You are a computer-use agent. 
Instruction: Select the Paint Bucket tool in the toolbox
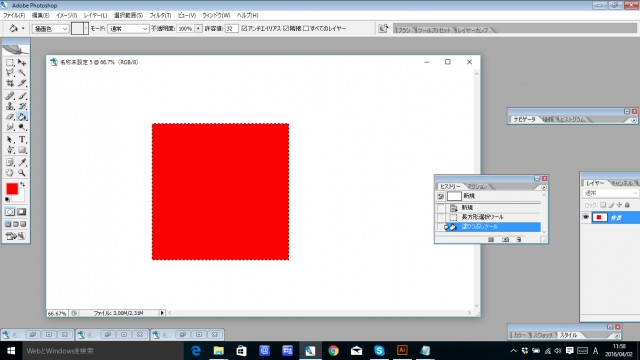point(22,117)
